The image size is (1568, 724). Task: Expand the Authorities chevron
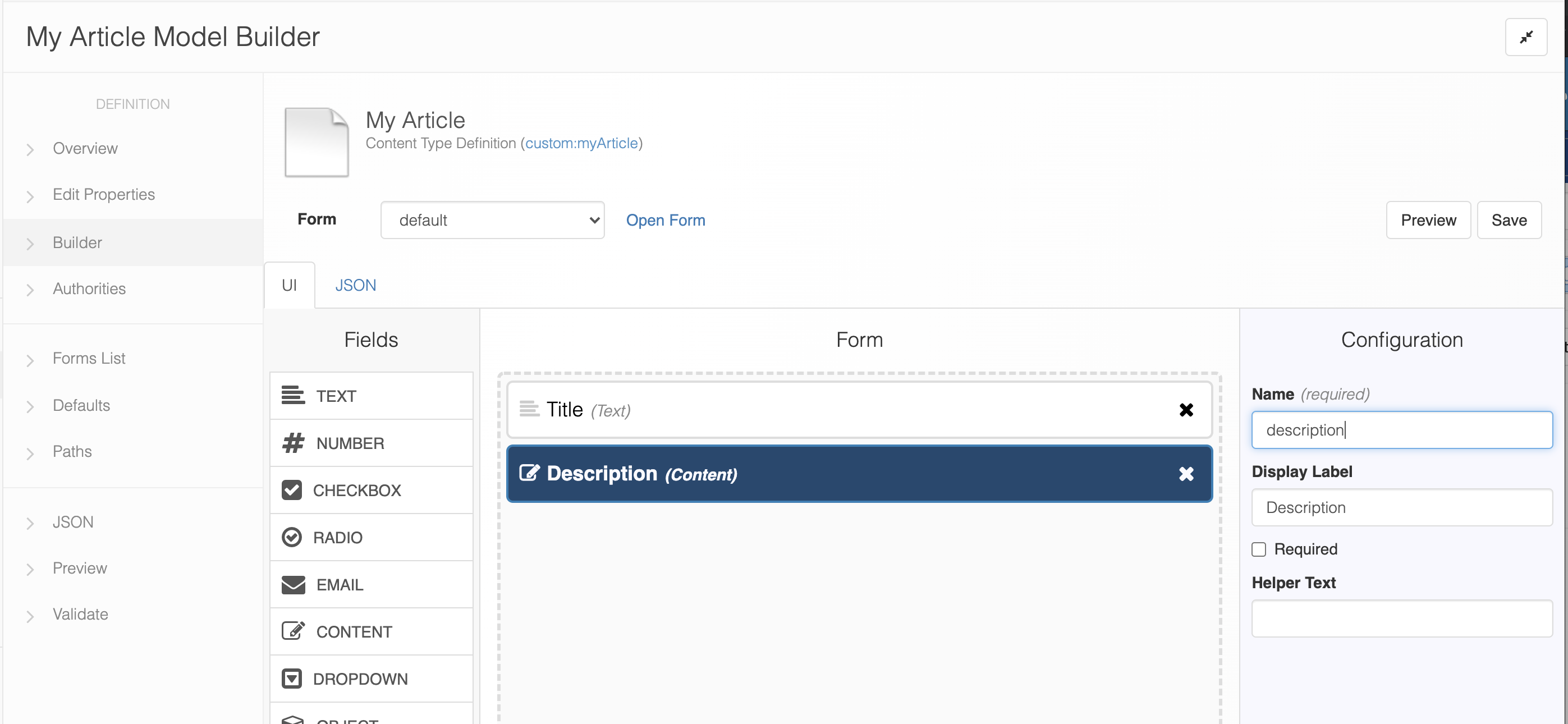[x=30, y=291]
